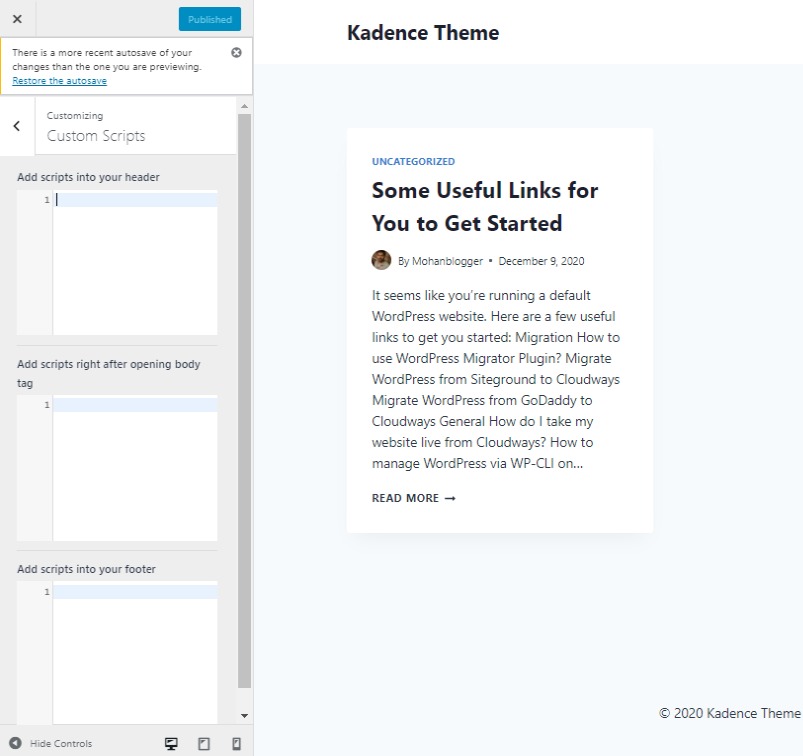Click inside the header scripts editor
This screenshot has height=756, width=803.
click(135, 262)
